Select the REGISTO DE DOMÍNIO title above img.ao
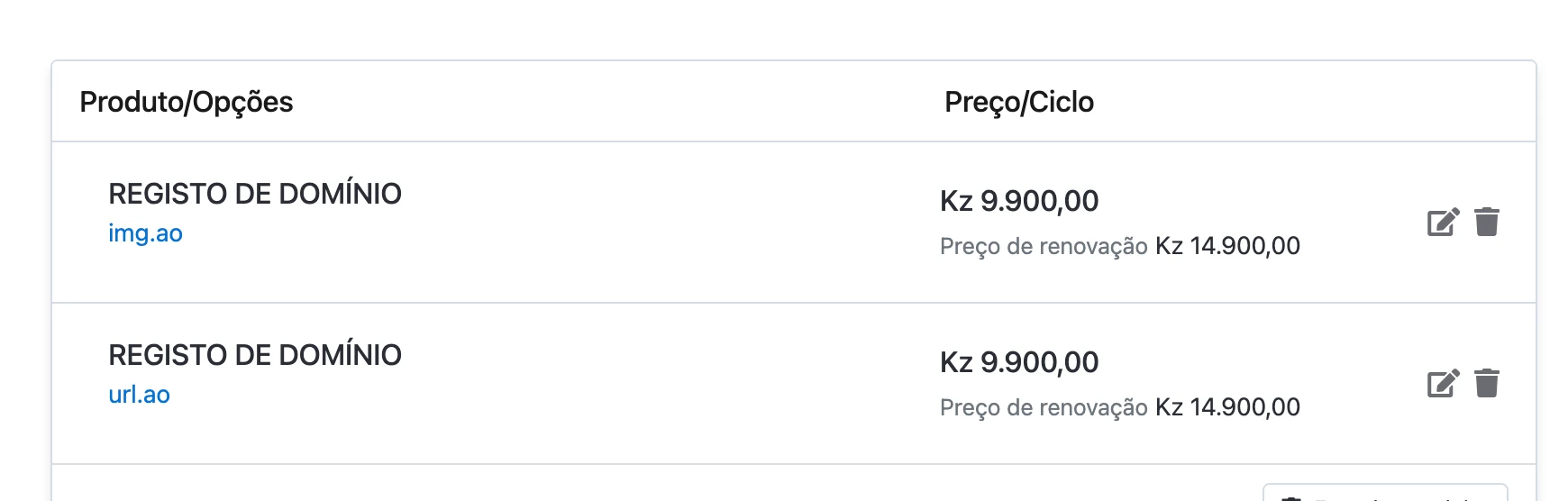The height and width of the screenshot is (501, 1568). [x=255, y=194]
